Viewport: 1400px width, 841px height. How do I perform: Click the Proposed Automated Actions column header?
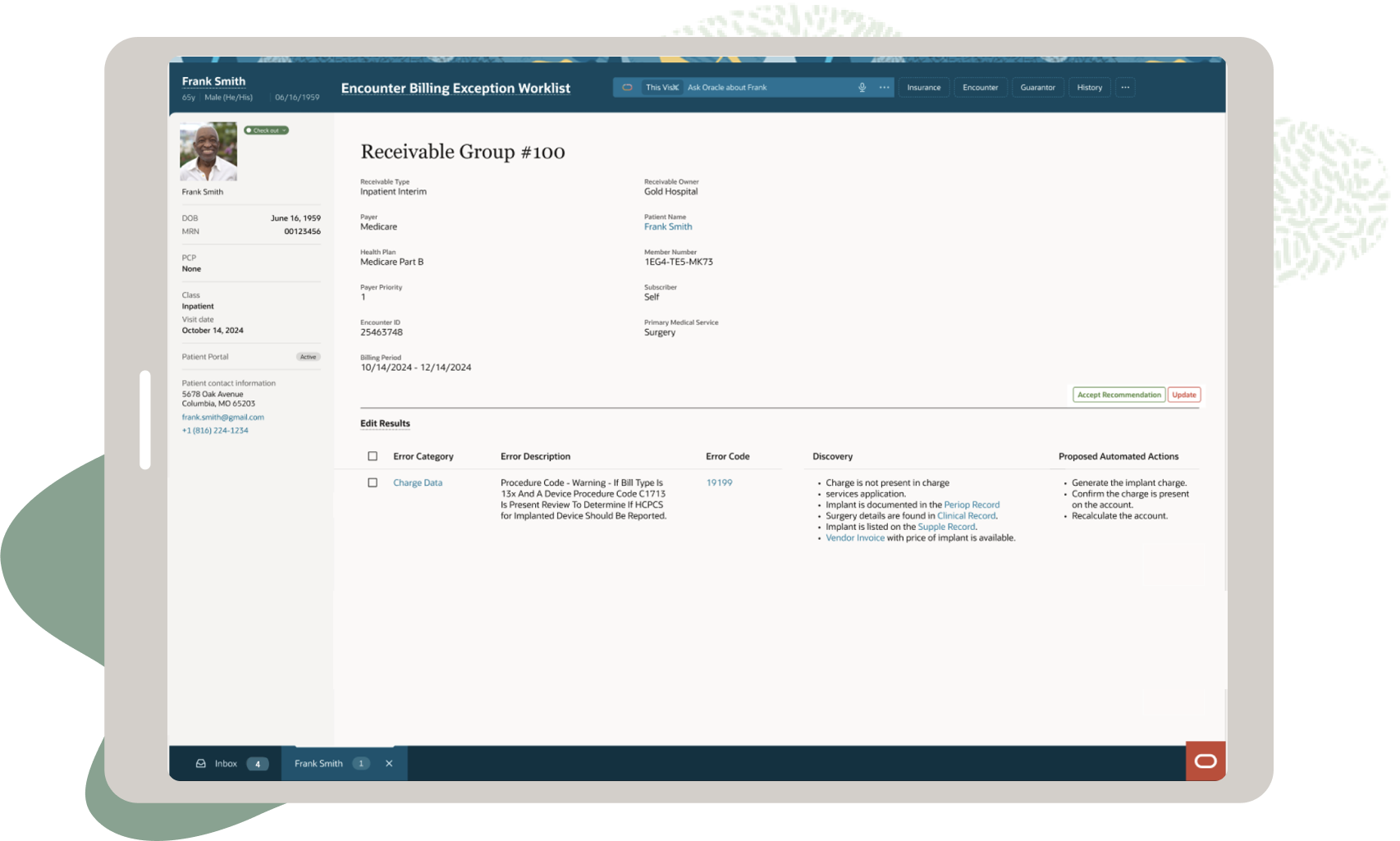pyautogui.click(x=1119, y=456)
